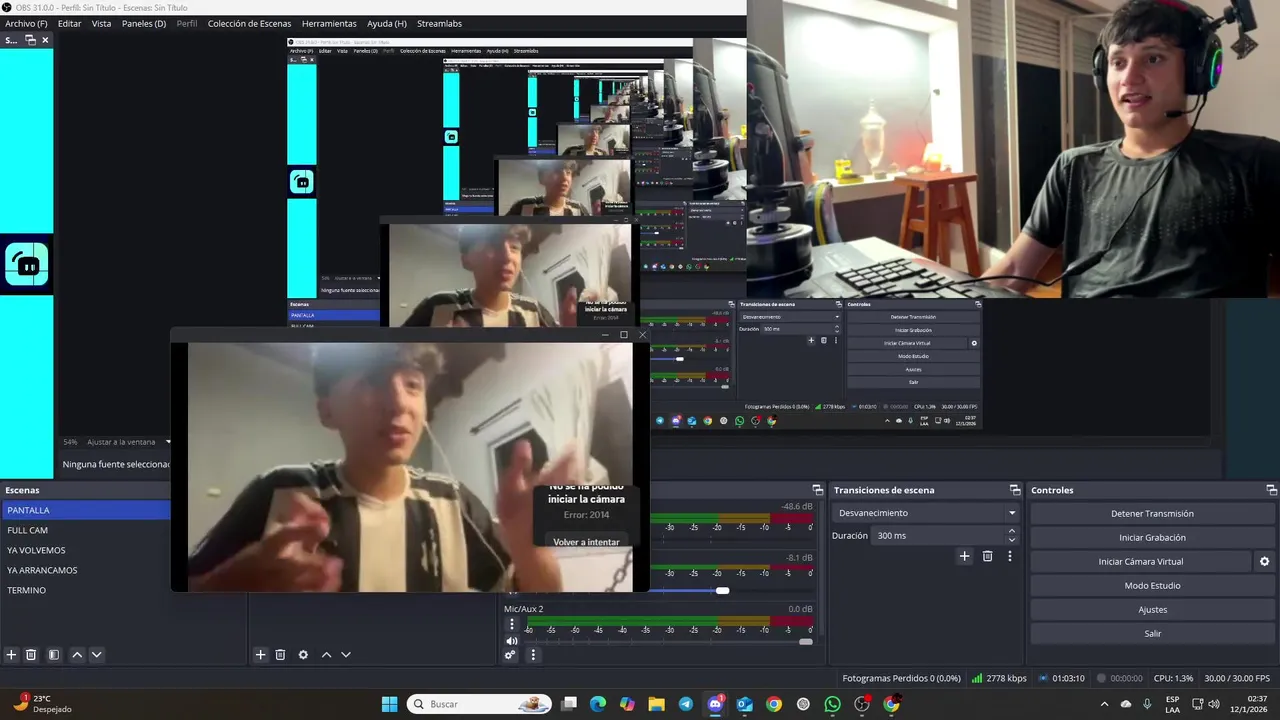Select the FULL CAM scene
1280x720 pixels.
(x=86, y=530)
